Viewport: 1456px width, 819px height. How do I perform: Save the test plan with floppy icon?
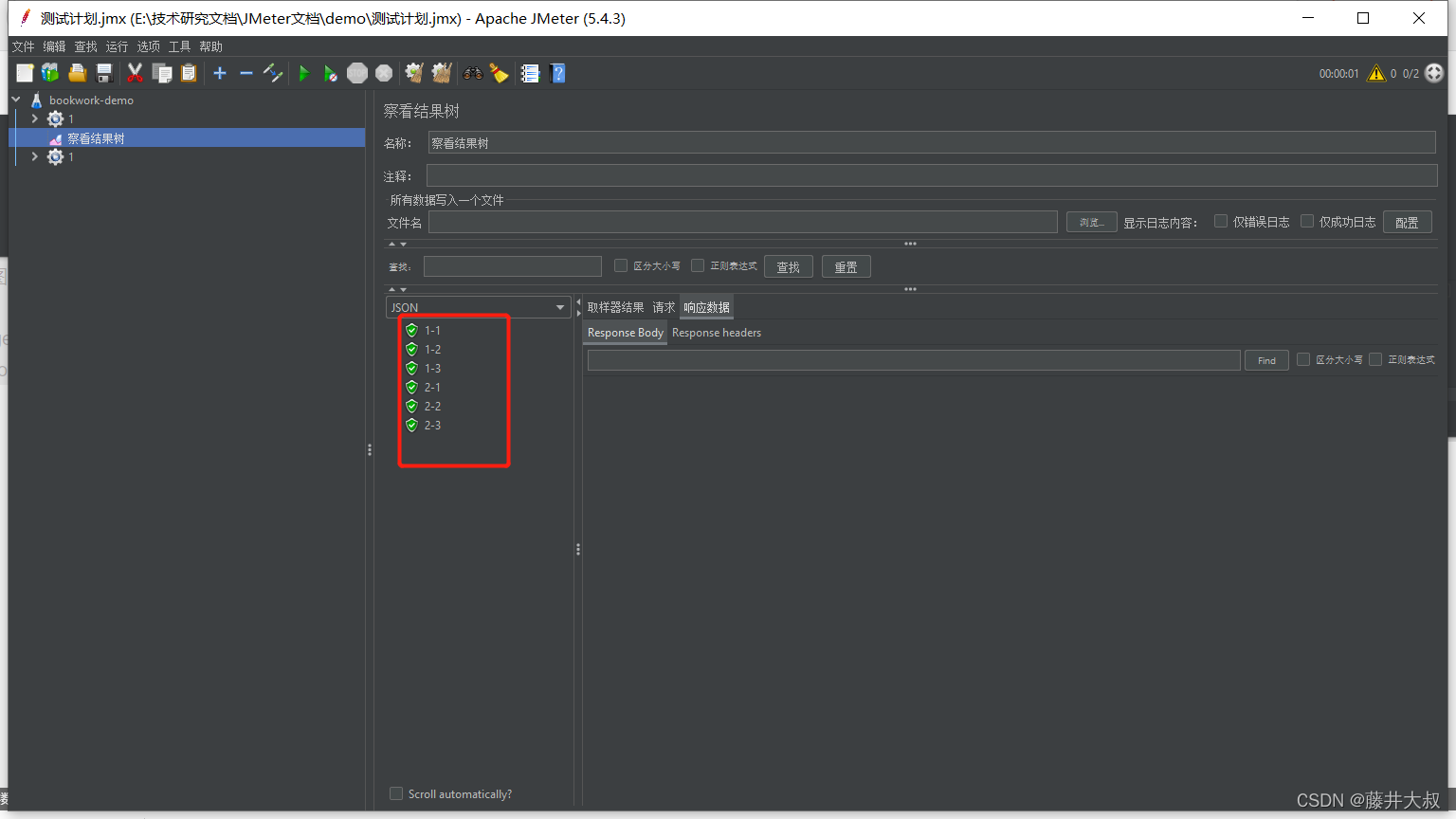click(104, 73)
